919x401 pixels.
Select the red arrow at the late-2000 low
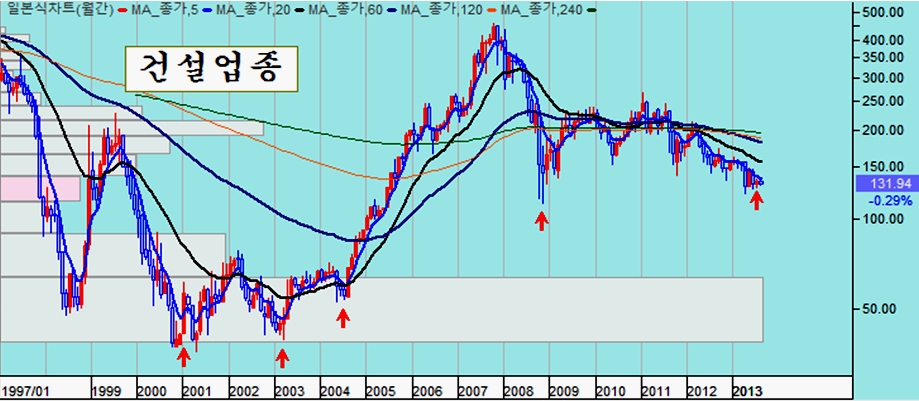pyautogui.click(x=182, y=356)
